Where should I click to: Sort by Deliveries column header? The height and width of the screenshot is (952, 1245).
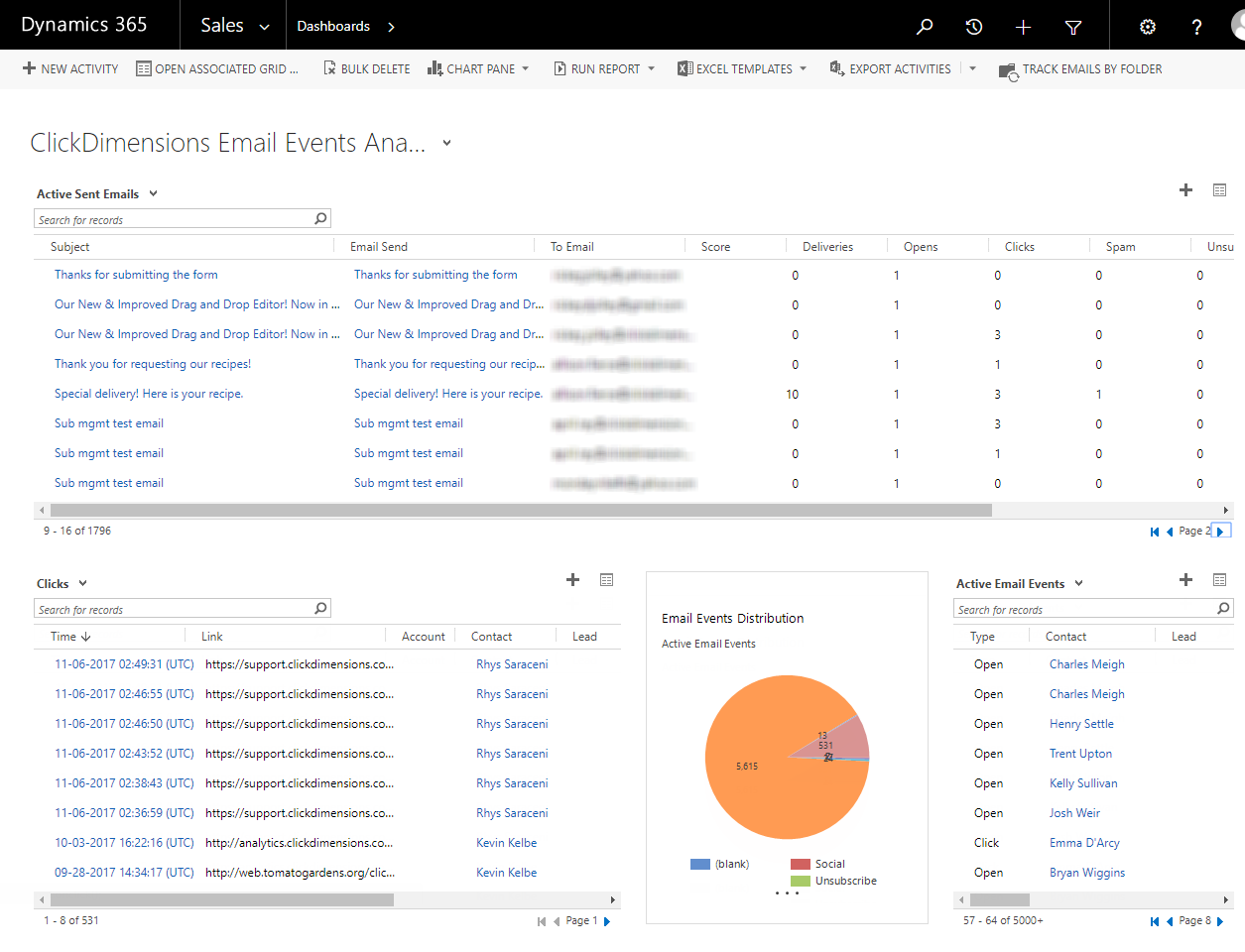coord(827,247)
